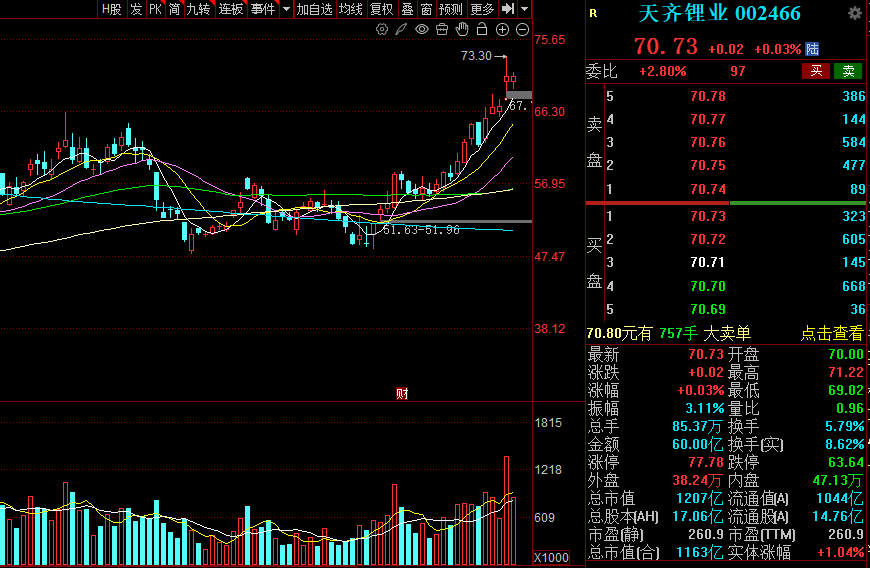Toggle 均线 moving average lines

[x=350, y=9]
